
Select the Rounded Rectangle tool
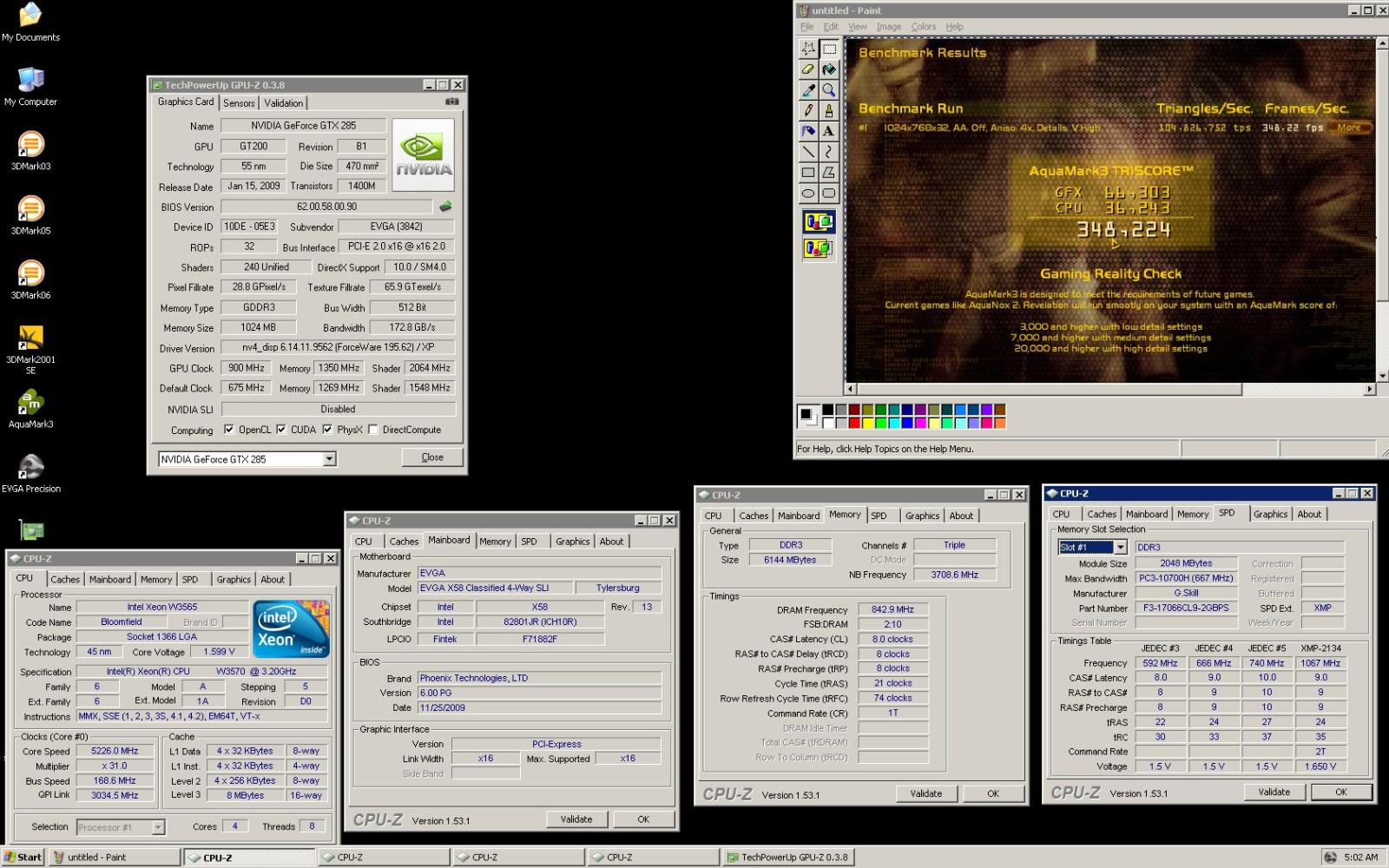tap(829, 194)
